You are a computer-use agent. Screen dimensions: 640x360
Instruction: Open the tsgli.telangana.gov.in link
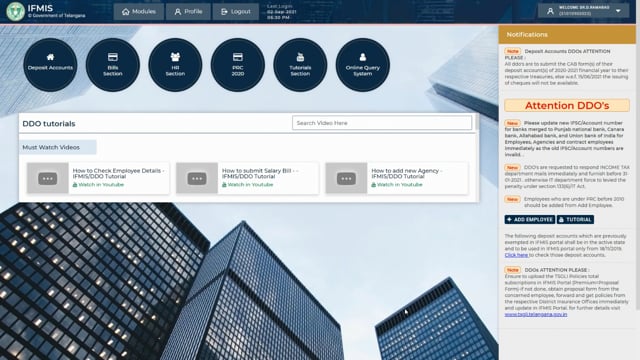click(536, 315)
